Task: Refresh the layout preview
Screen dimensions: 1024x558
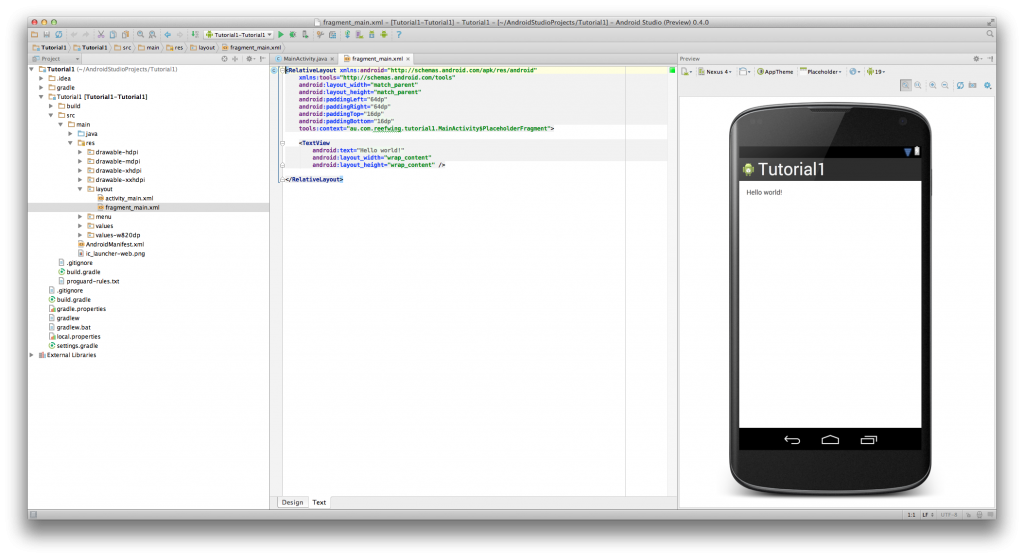Action: pos(960,85)
